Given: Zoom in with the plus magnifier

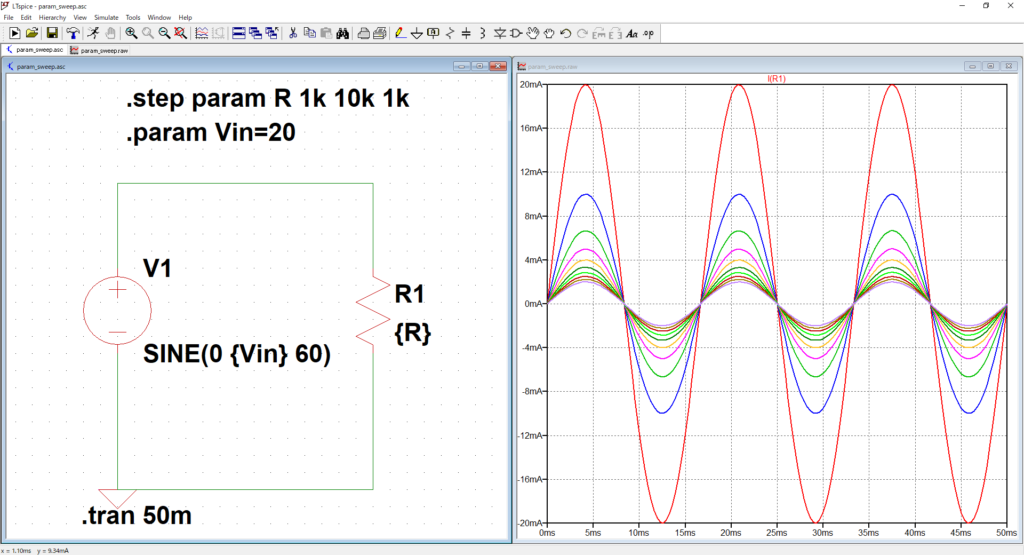Looking at the screenshot, I should pyautogui.click(x=131, y=33).
